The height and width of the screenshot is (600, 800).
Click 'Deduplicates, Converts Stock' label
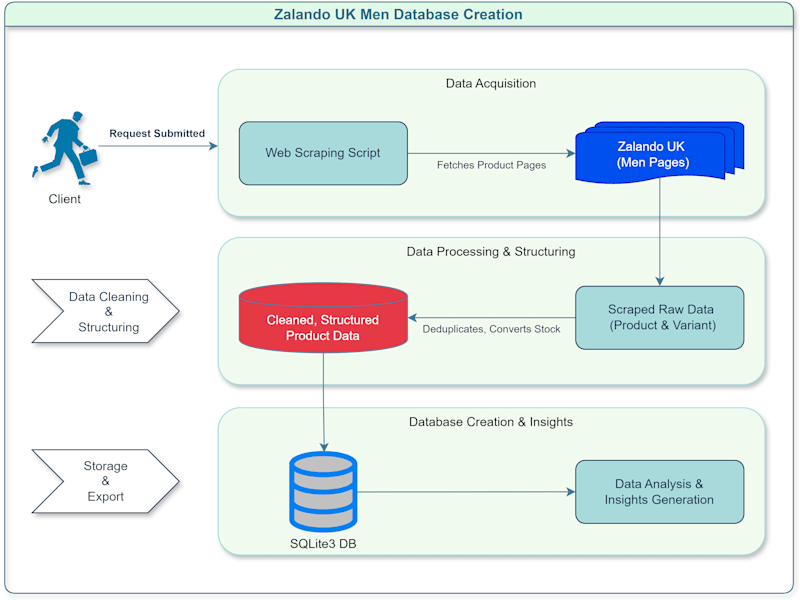491,329
